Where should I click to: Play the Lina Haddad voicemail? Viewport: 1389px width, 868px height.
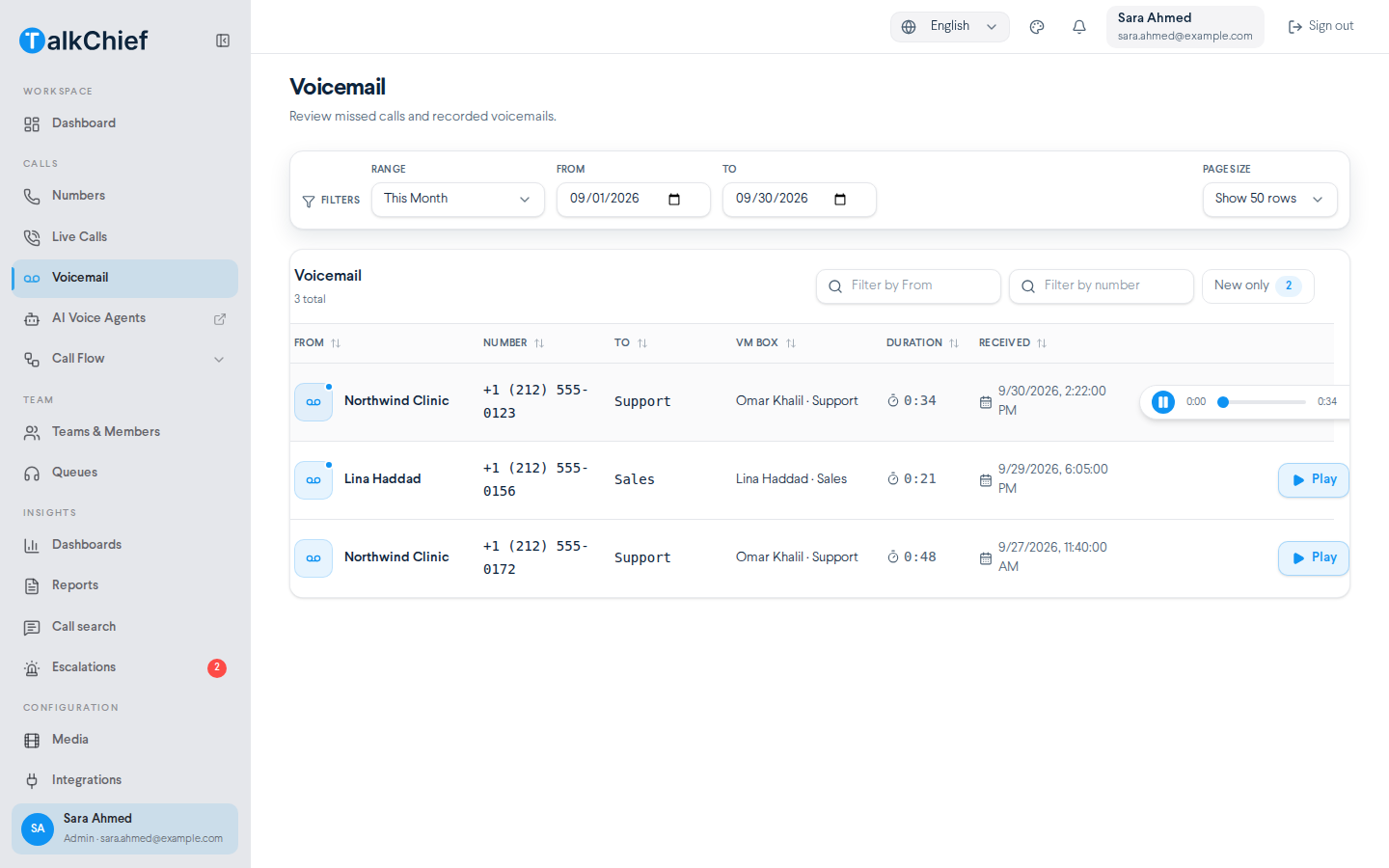pyautogui.click(x=1314, y=480)
